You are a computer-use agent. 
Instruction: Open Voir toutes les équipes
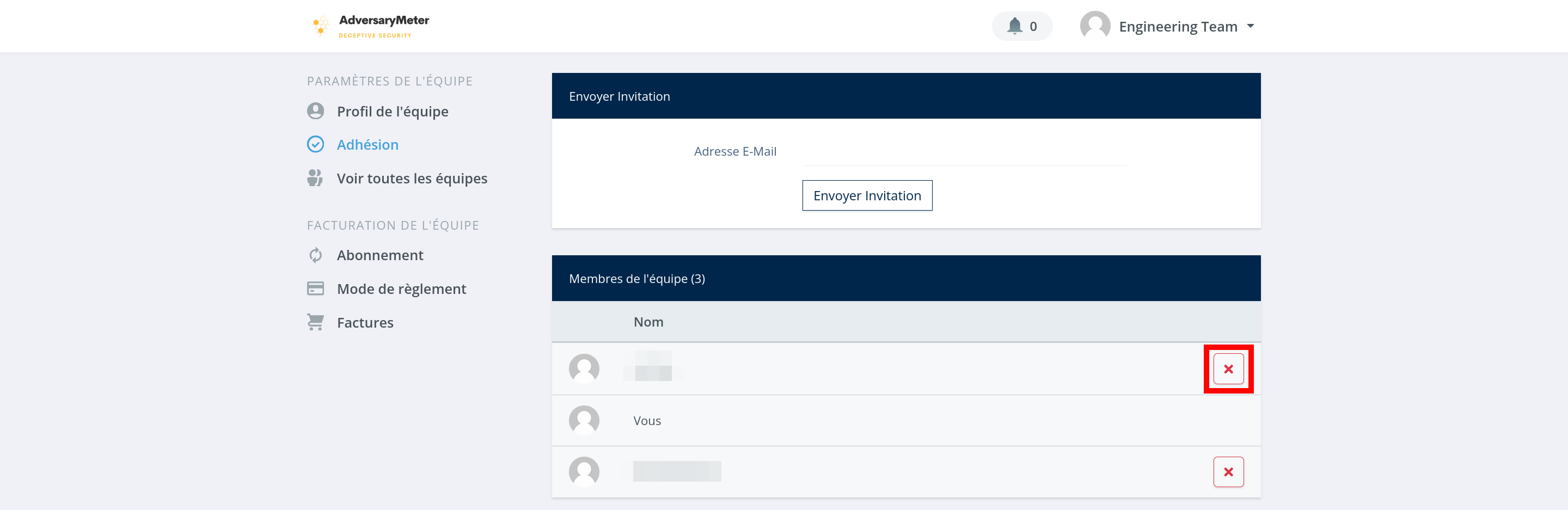(x=412, y=179)
